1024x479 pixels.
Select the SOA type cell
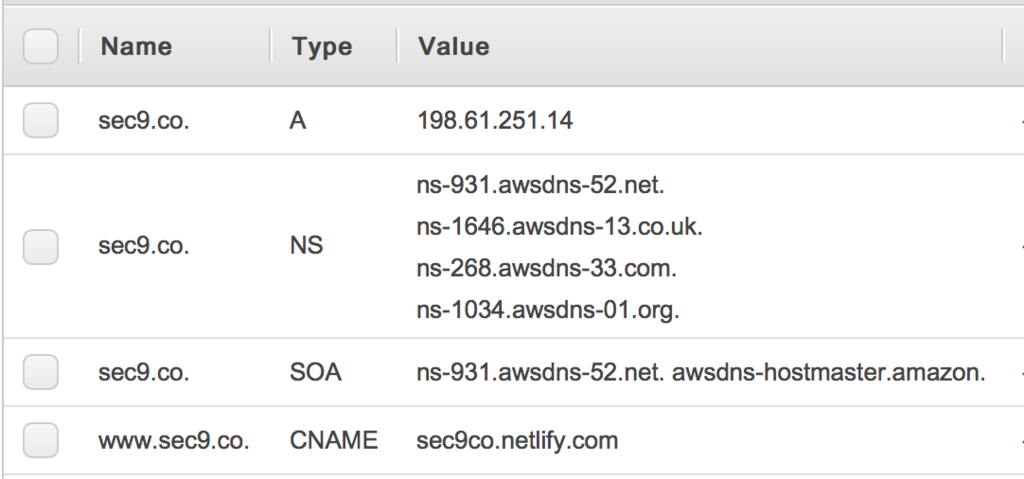coord(315,372)
